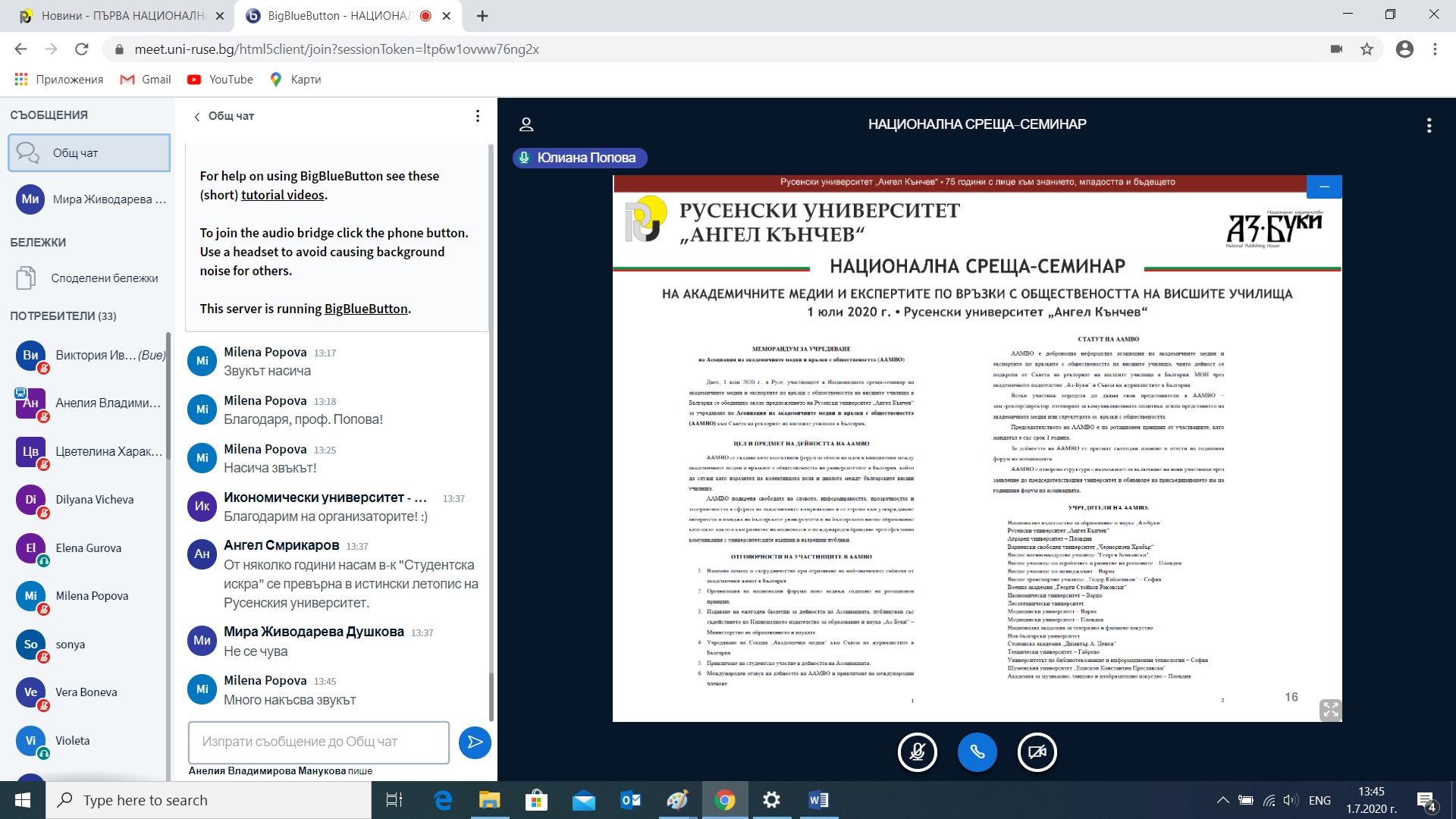Switch to the Новини browser tab

pyautogui.click(x=121, y=16)
